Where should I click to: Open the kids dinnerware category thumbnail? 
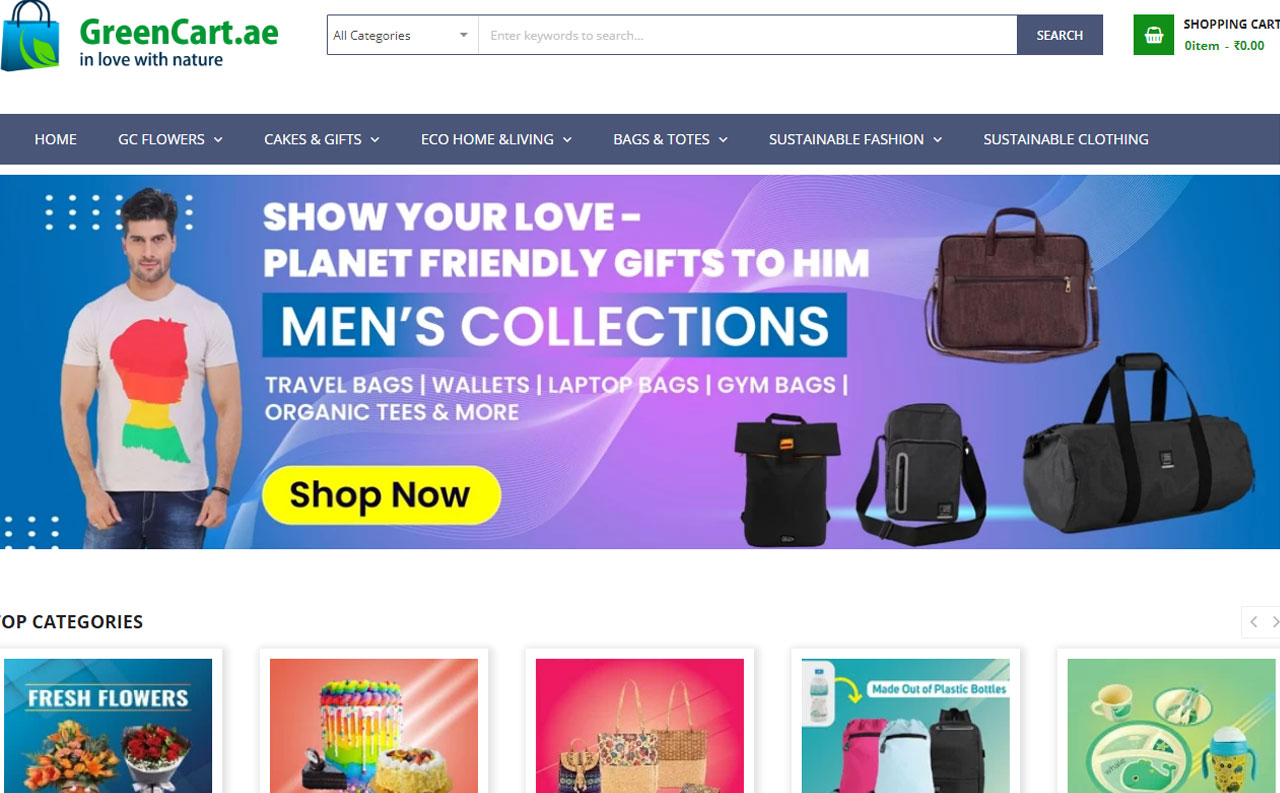point(1172,725)
